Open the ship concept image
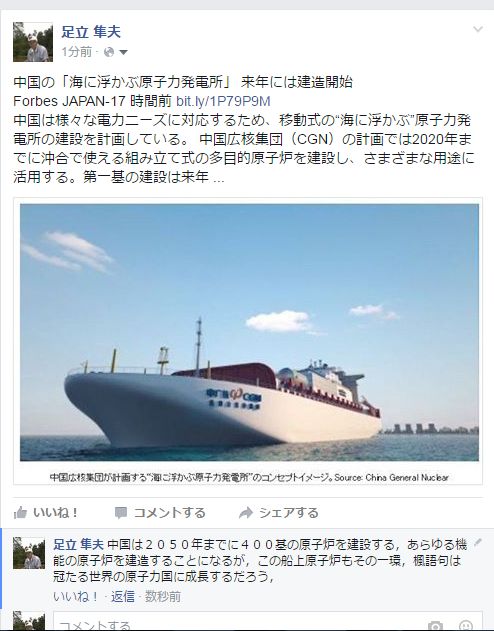 249,332
